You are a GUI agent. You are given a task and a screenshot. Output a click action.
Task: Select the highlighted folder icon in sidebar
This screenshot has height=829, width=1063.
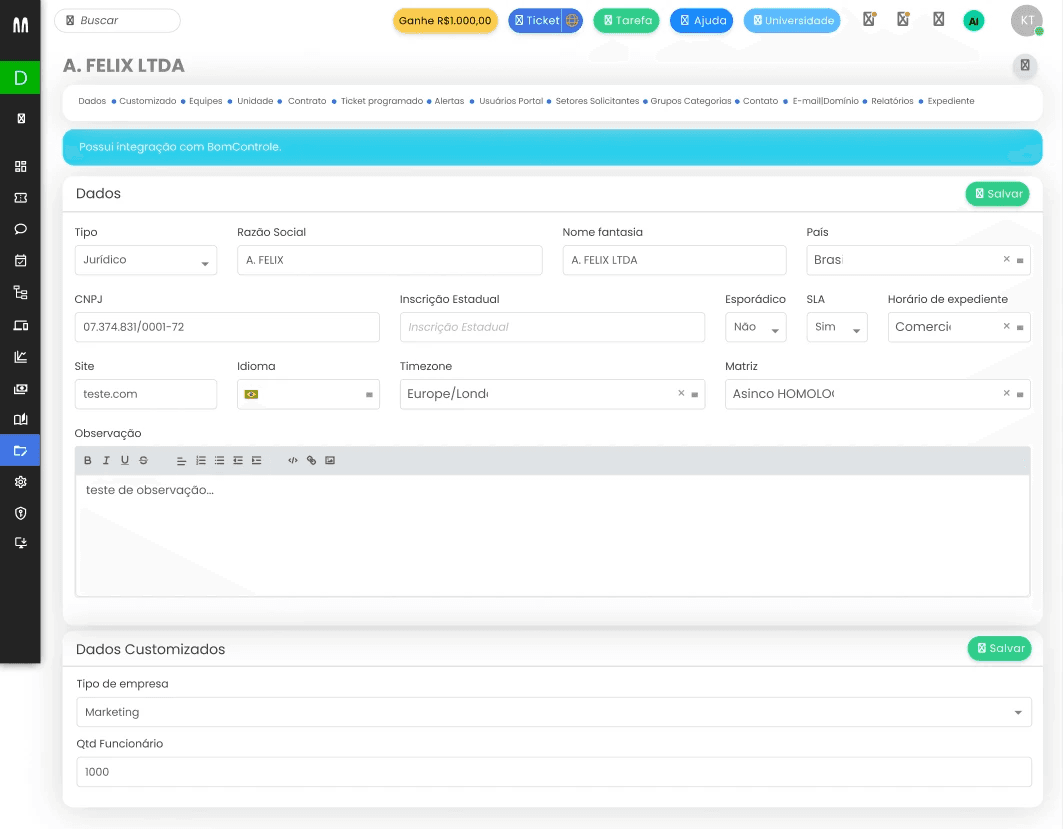pyautogui.click(x=20, y=450)
